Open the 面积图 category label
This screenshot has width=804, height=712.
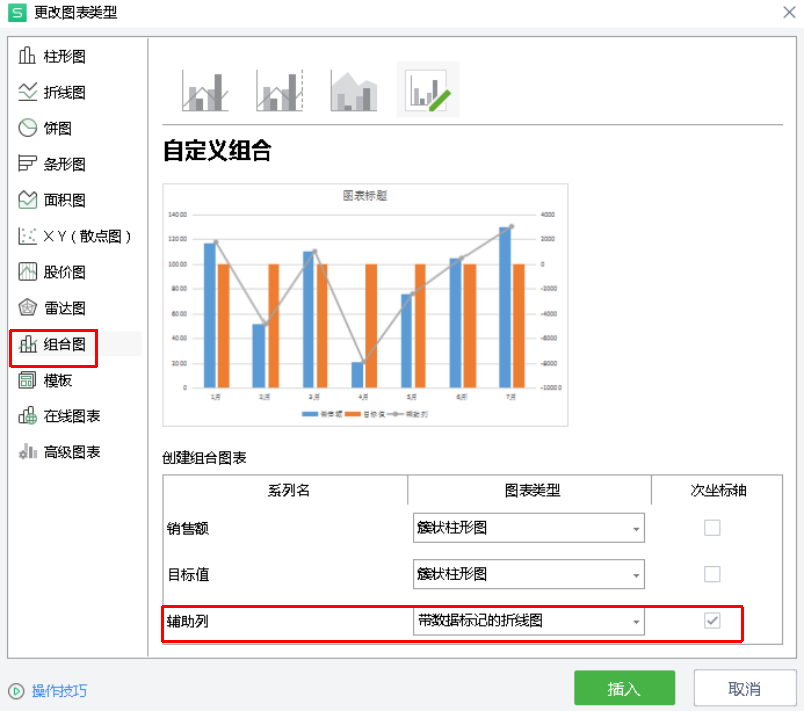pos(65,200)
